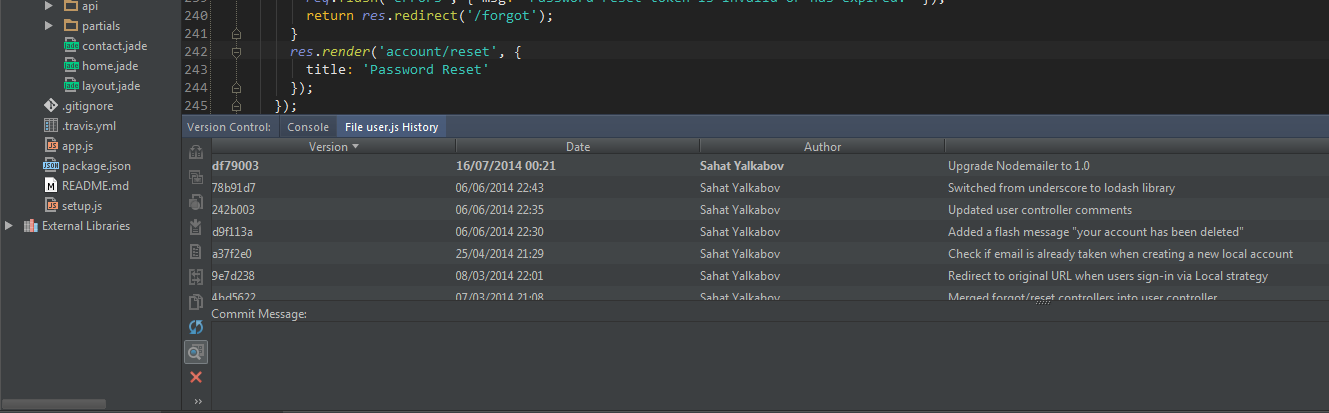Toggle code fold marker at line 242

(237, 52)
